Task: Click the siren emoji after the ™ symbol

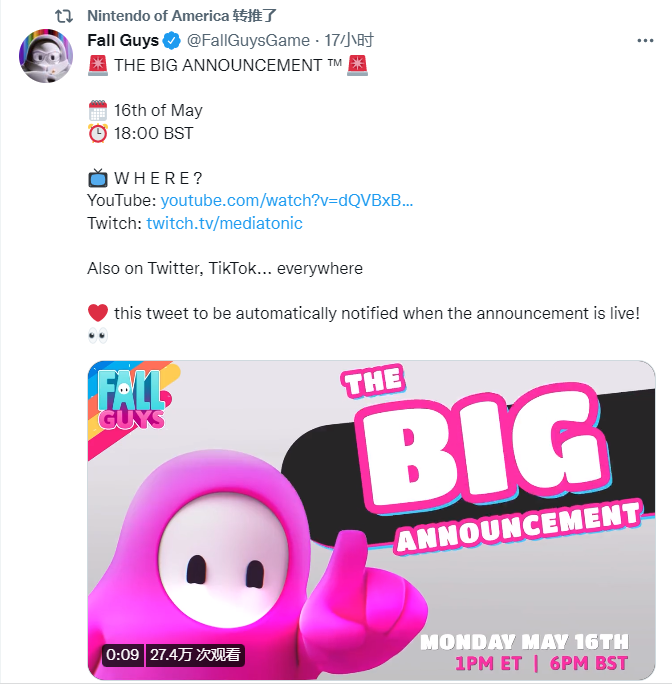Action: [357, 65]
